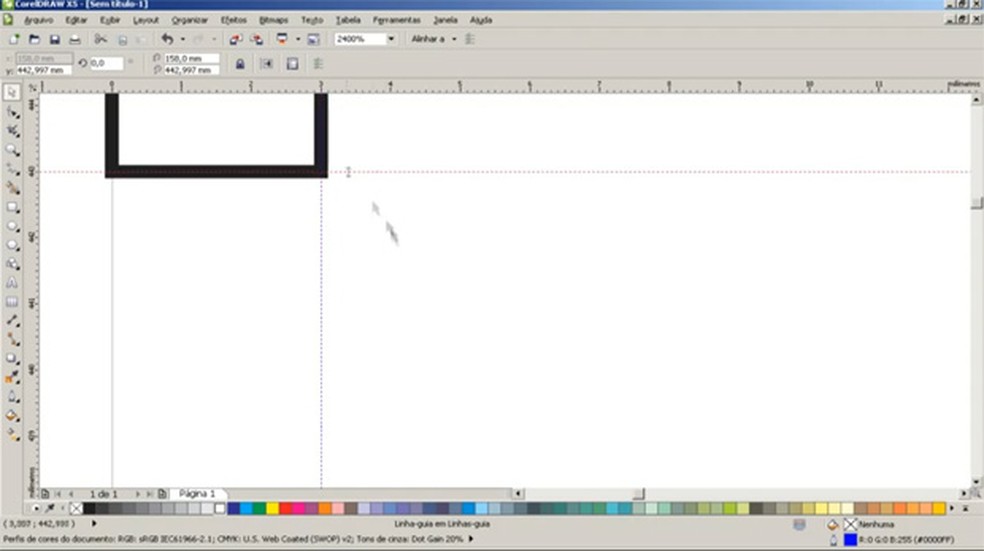The width and height of the screenshot is (984, 551).
Task: Expand status bar coordinates arrow
Action: (x=94, y=523)
